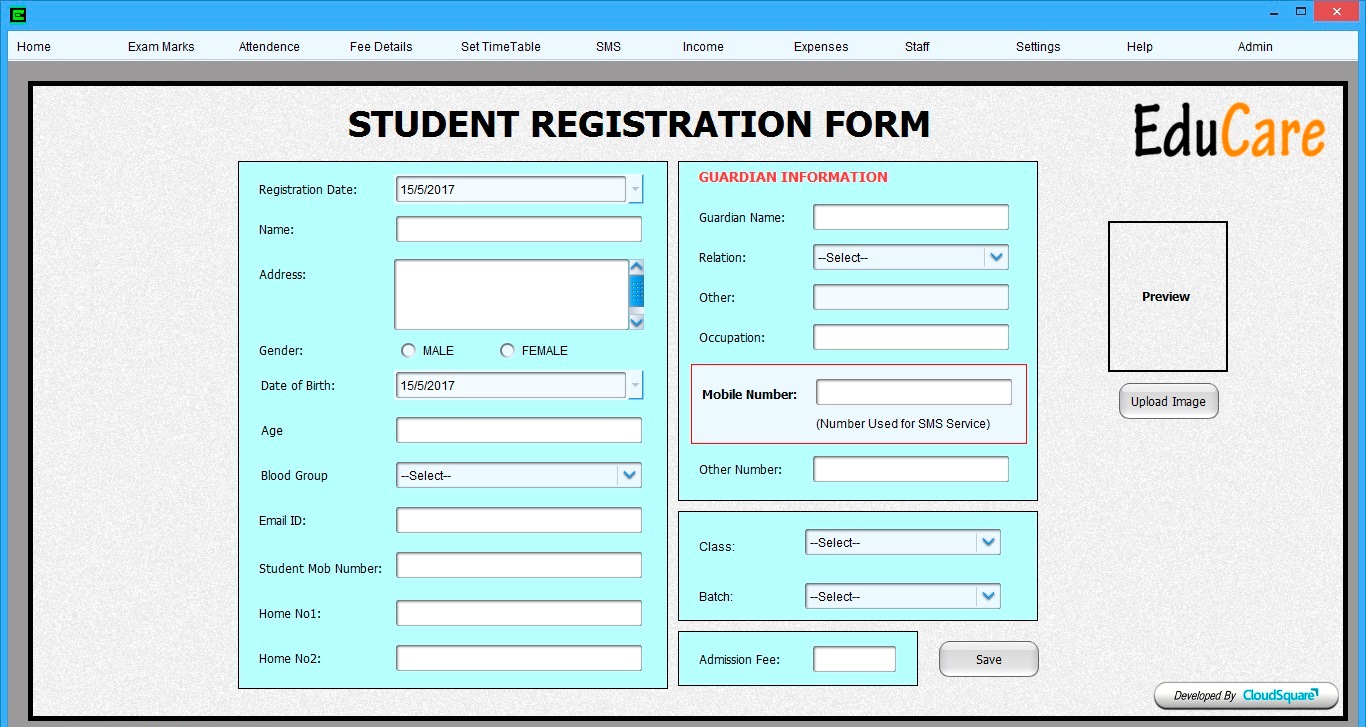This screenshot has width=1366, height=727.
Task: Click the Developed By CloudSquare badge
Action: (1246, 695)
